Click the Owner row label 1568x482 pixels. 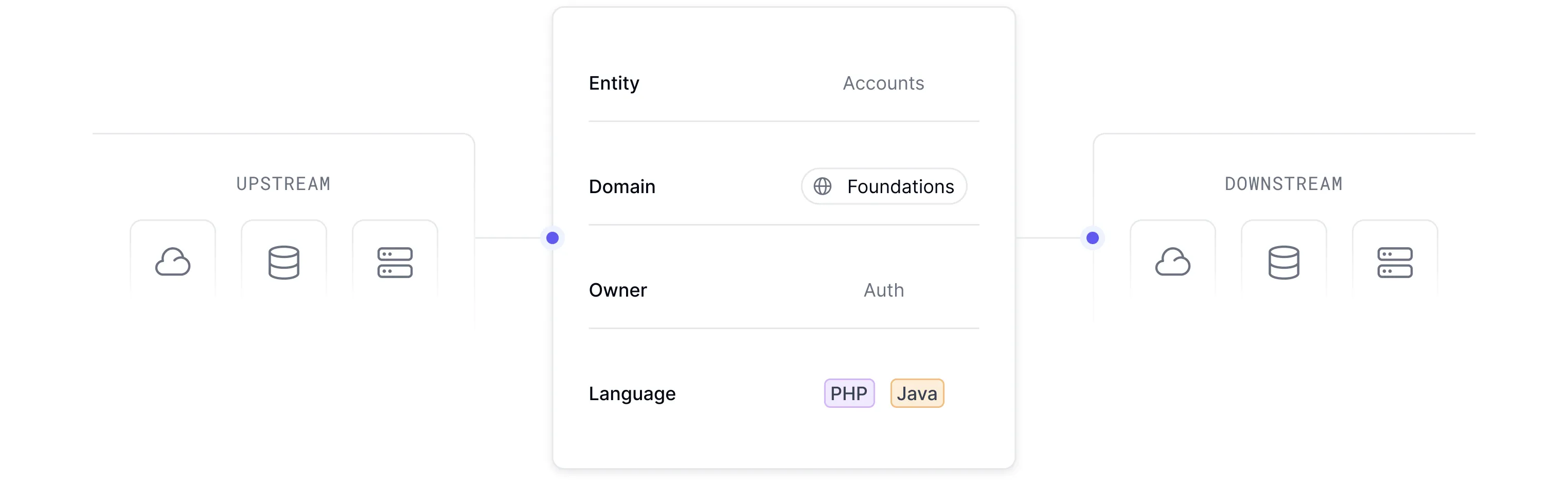click(x=617, y=290)
